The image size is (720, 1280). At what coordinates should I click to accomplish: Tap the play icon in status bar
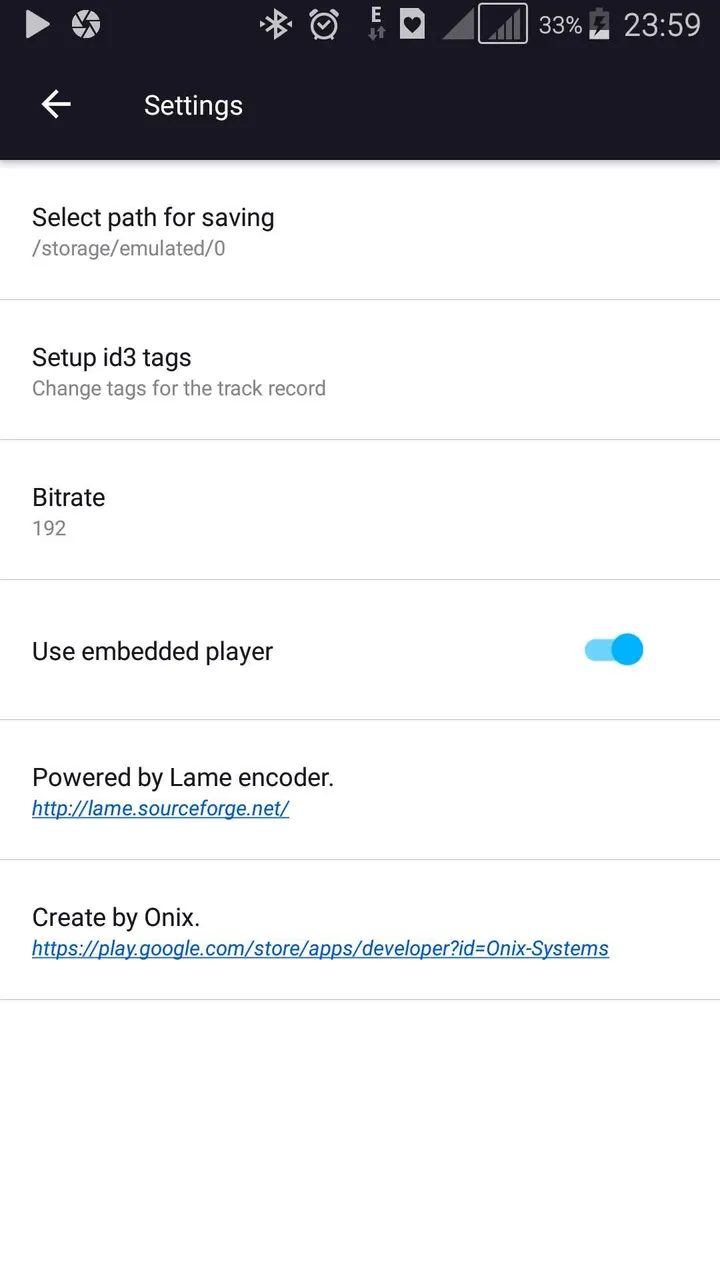[x=37, y=24]
